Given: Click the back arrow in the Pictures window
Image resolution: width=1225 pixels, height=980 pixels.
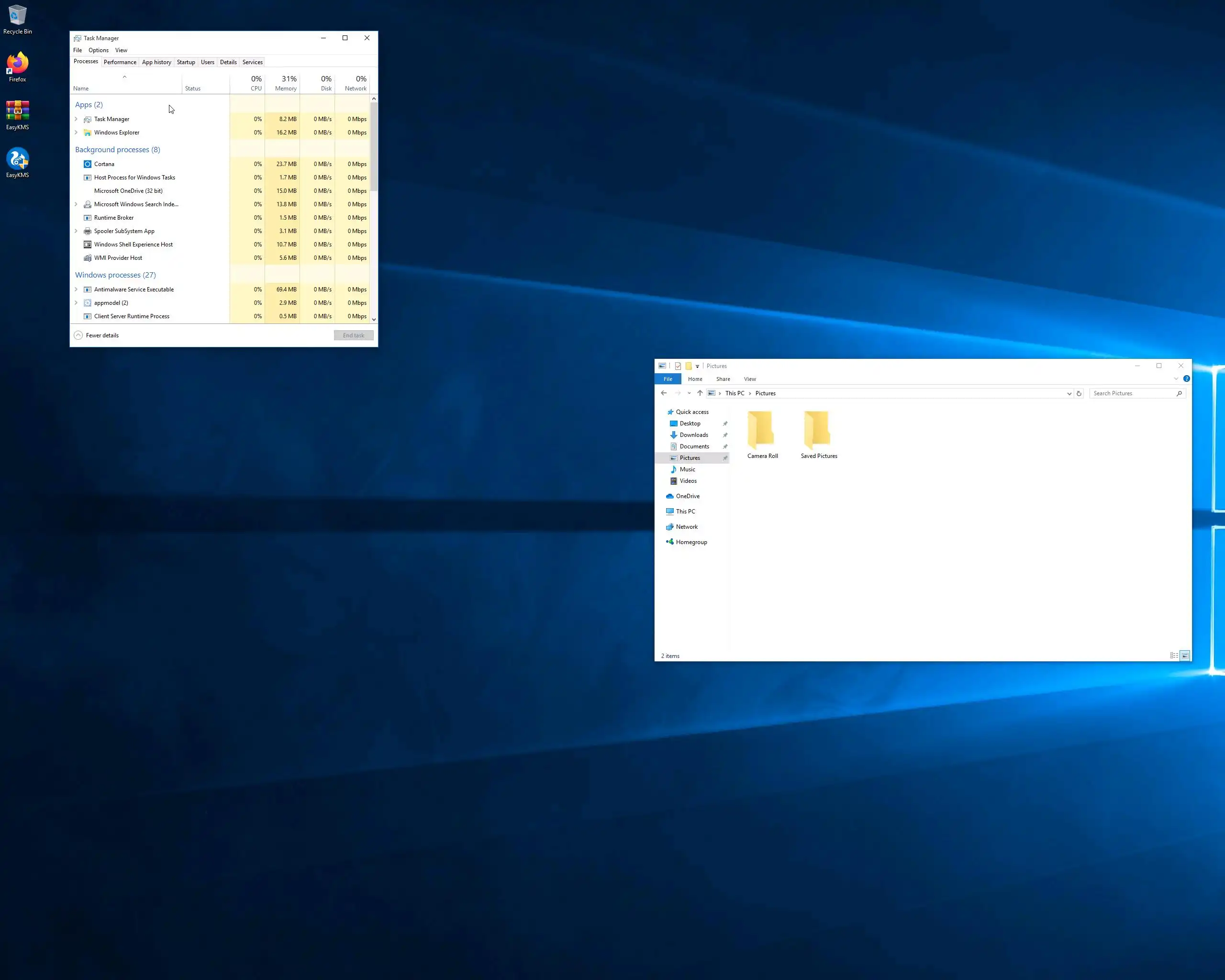Looking at the screenshot, I should (664, 393).
